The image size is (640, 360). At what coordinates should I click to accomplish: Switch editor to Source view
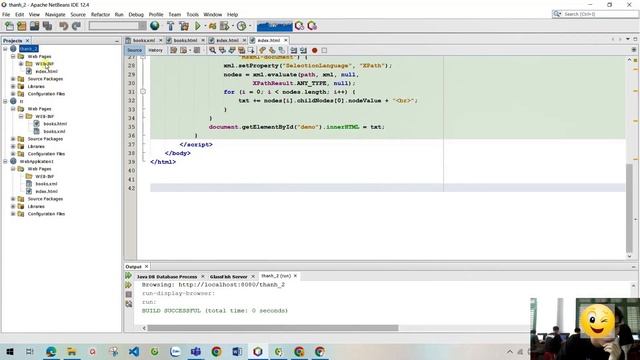(x=134, y=50)
